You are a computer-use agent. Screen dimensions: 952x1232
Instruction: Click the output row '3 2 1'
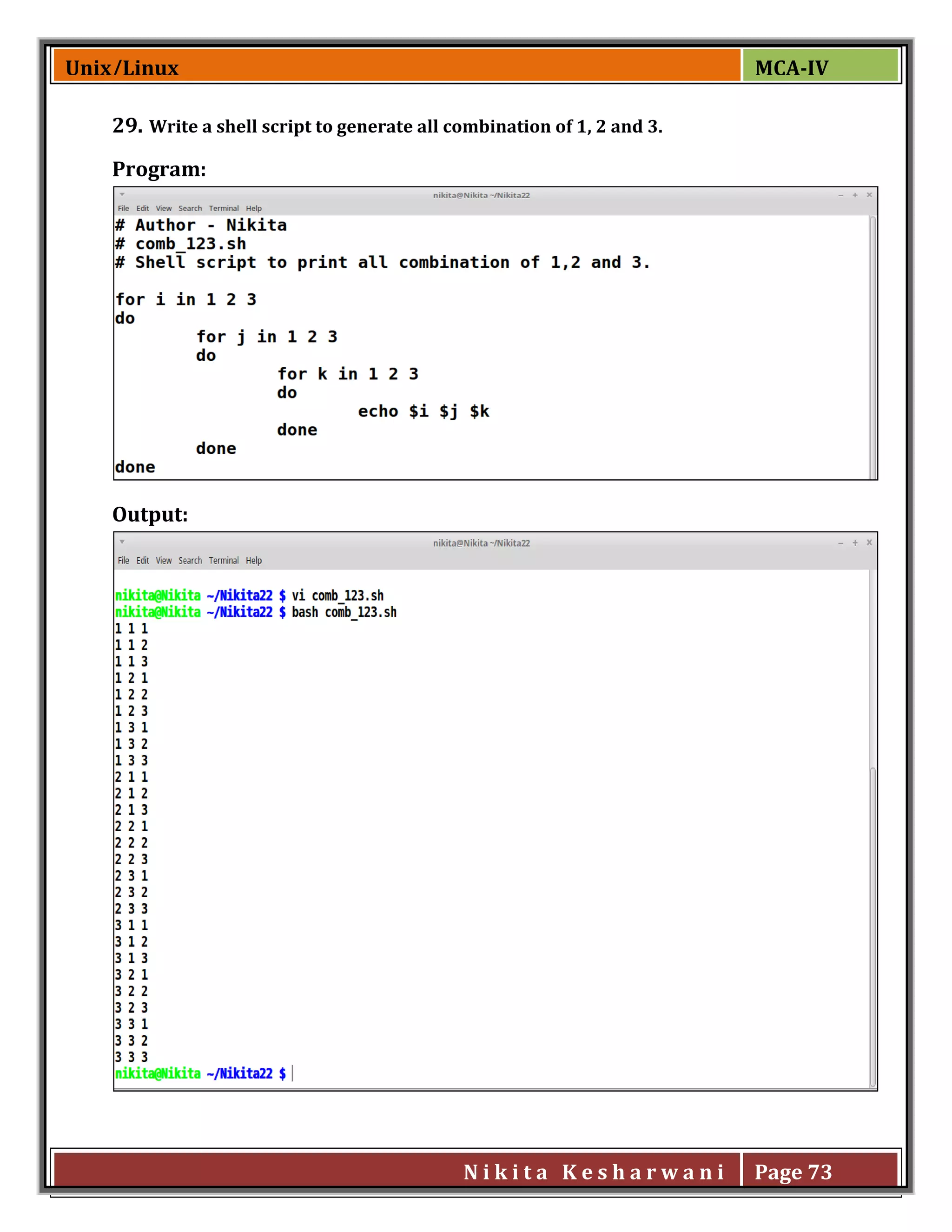pyautogui.click(x=132, y=975)
